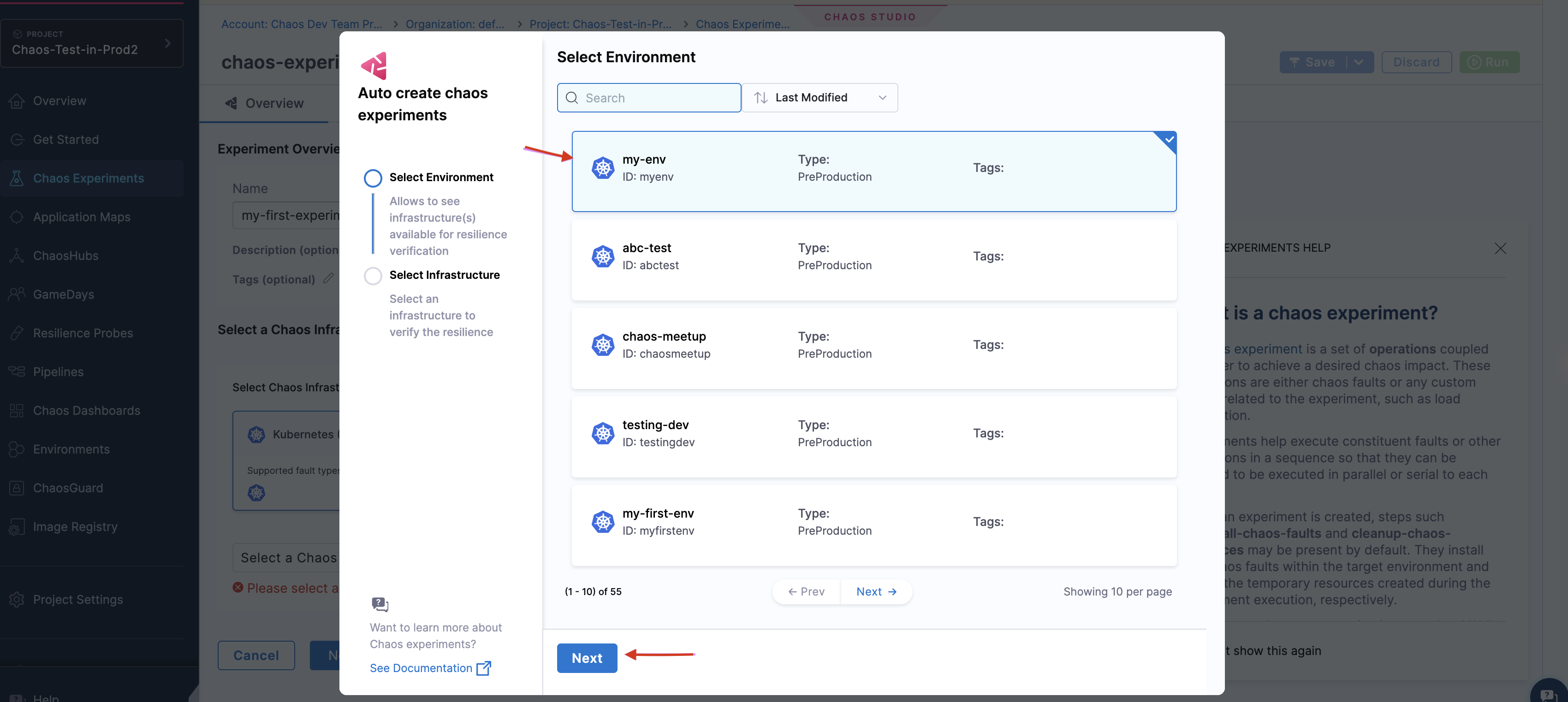Viewport: 1568px width, 702px height.
Task: Click the blue Next button in dialog
Action: pyautogui.click(x=587, y=658)
